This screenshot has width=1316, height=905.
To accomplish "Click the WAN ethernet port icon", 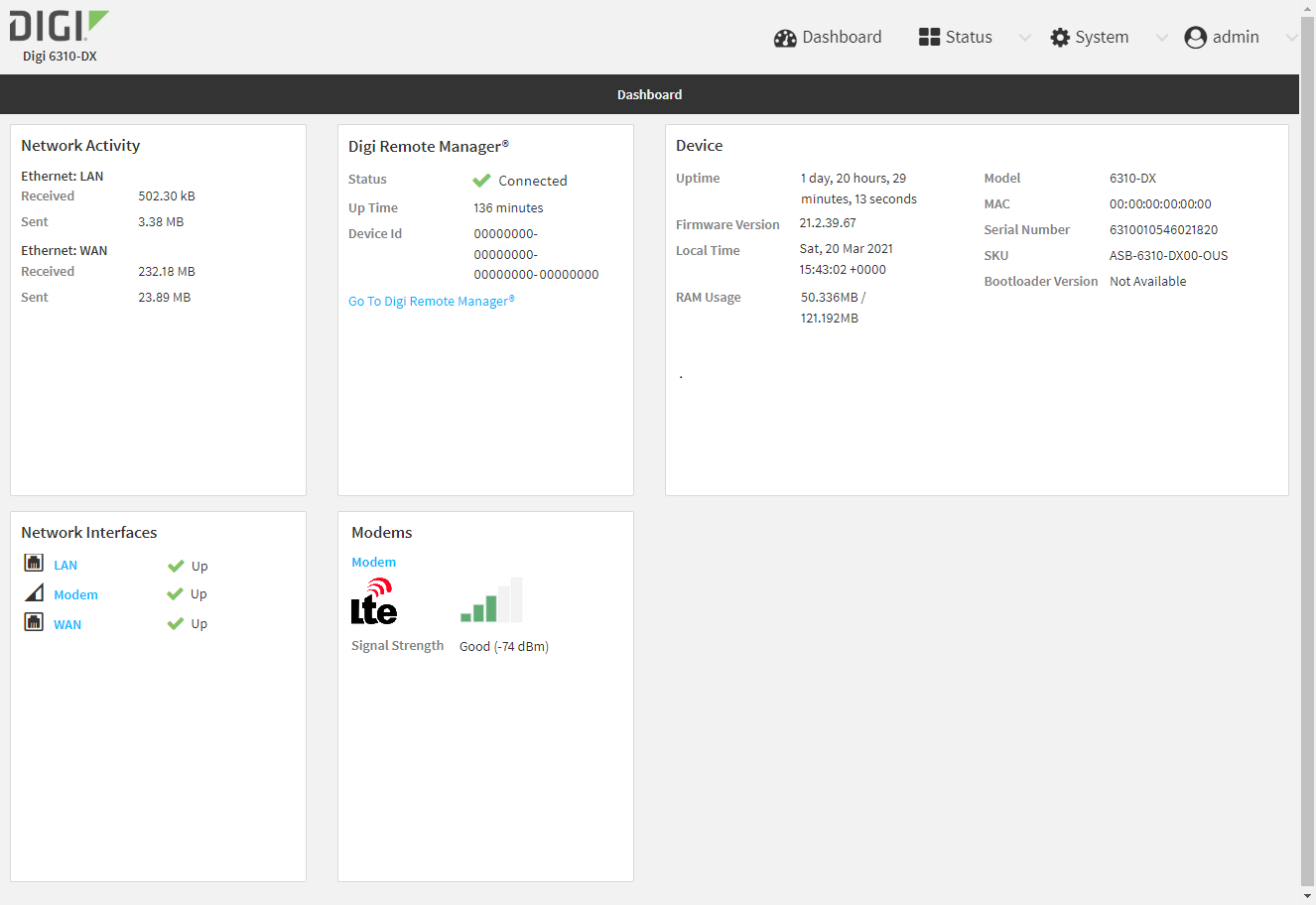I will point(34,622).
